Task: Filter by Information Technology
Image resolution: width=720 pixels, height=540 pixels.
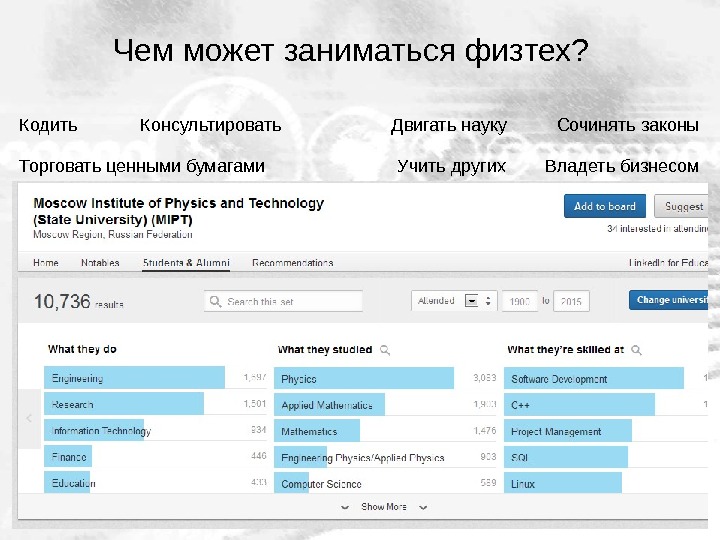Action: pyautogui.click(x=94, y=430)
